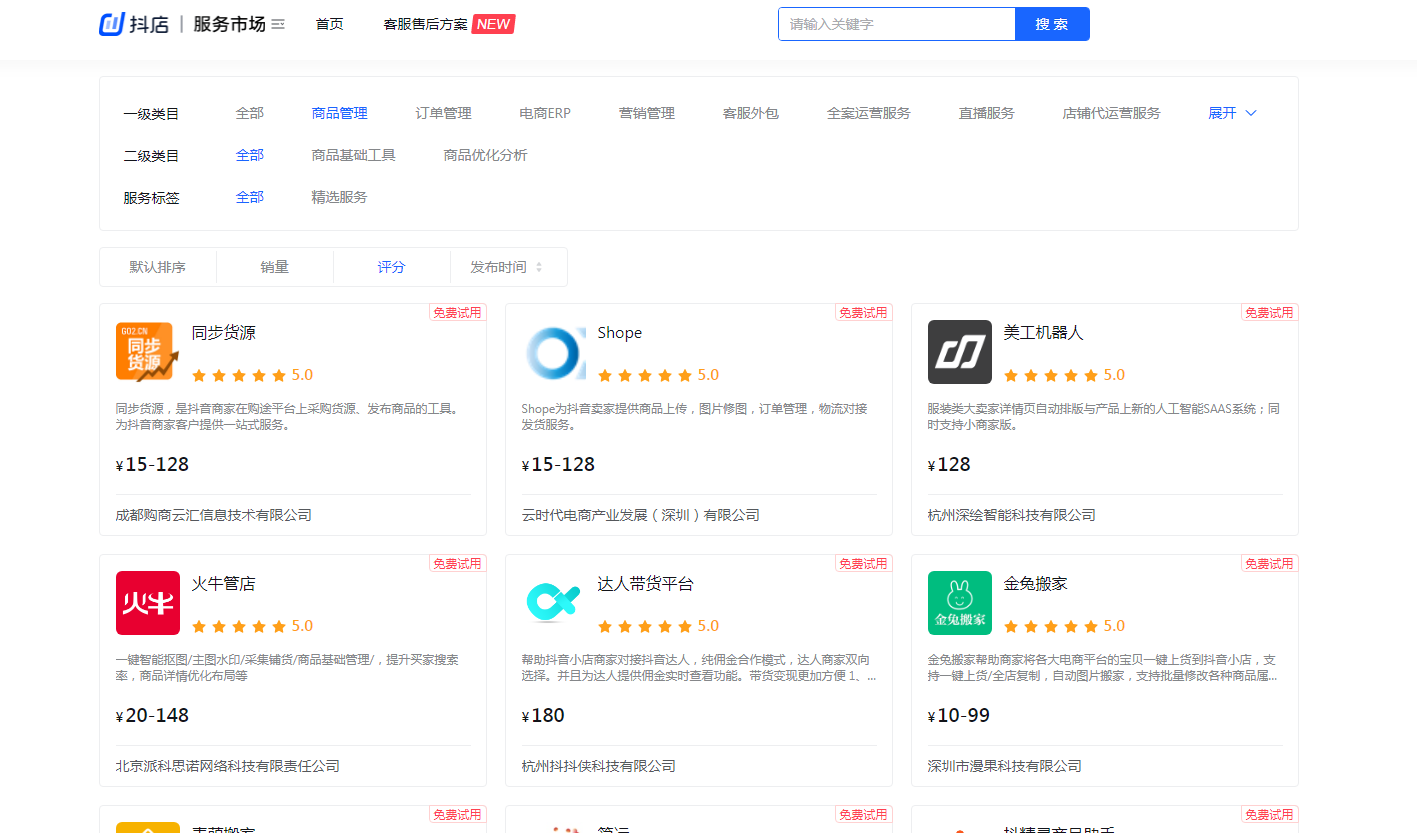Image resolution: width=1417 pixels, height=833 pixels.
Task: Select the 客服外包 category
Action: pos(751,113)
